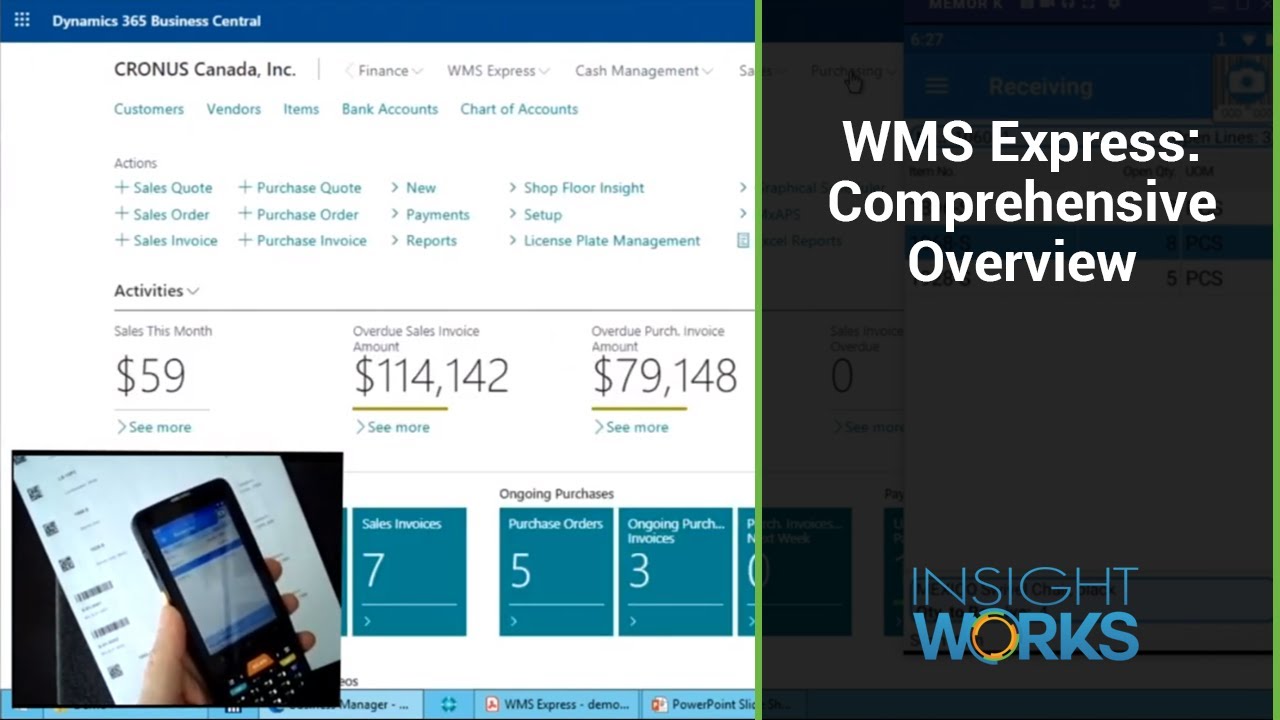Create a new Sales Invoice
1280x720 pixels.
[x=166, y=241]
